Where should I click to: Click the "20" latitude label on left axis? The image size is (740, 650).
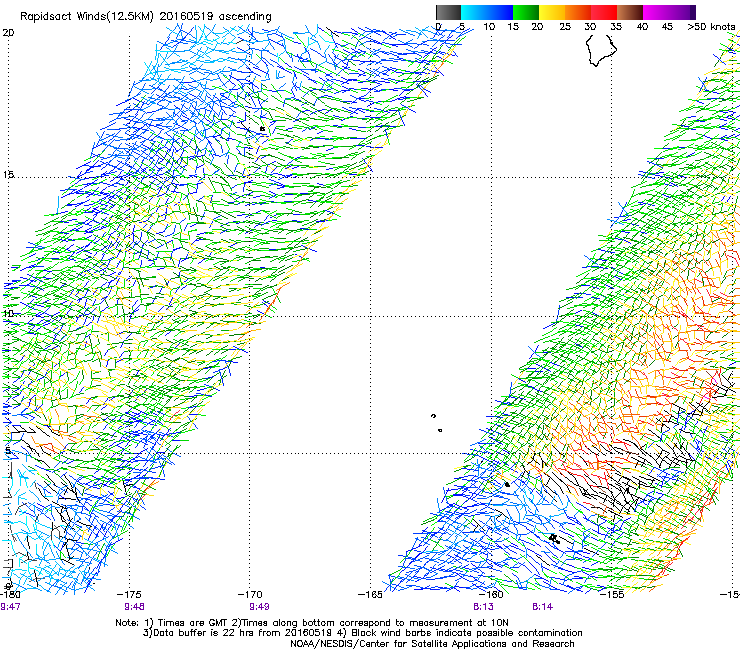(8, 33)
